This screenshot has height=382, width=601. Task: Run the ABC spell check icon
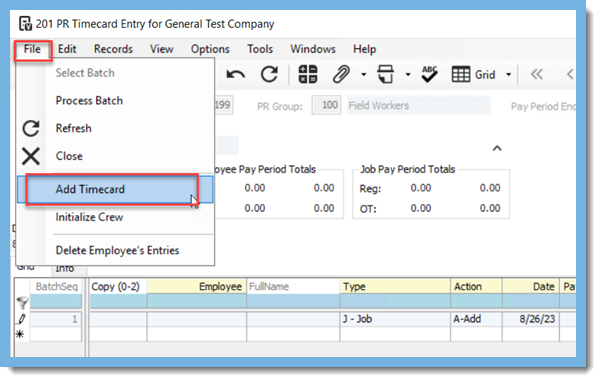429,74
